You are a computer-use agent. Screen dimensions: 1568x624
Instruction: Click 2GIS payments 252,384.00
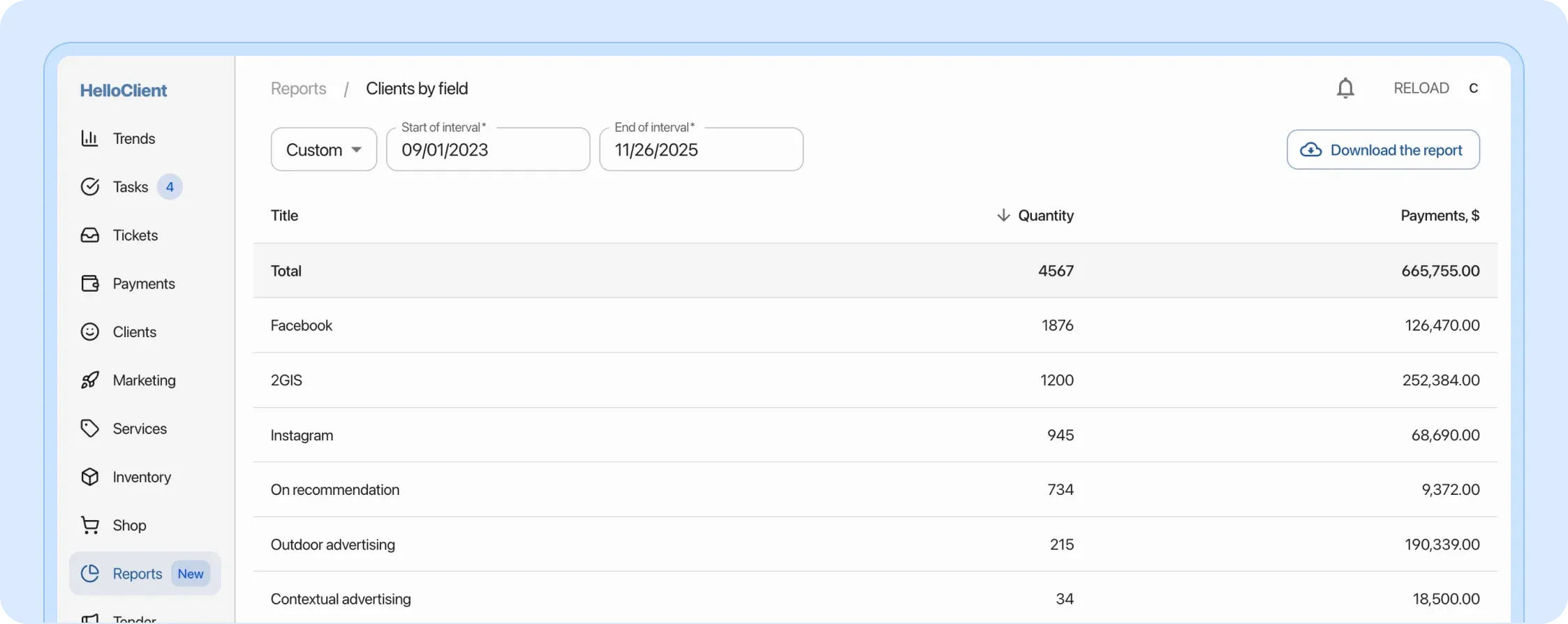pyautogui.click(x=1441, y=380)
